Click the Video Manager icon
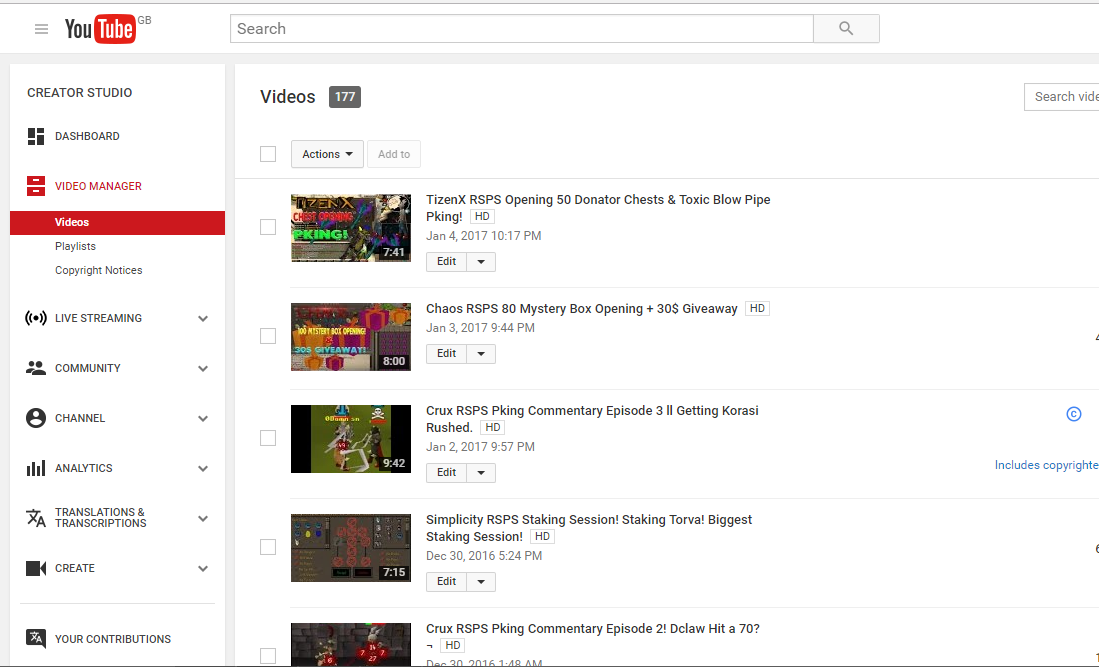The image size is (1099, 667). 36,186
